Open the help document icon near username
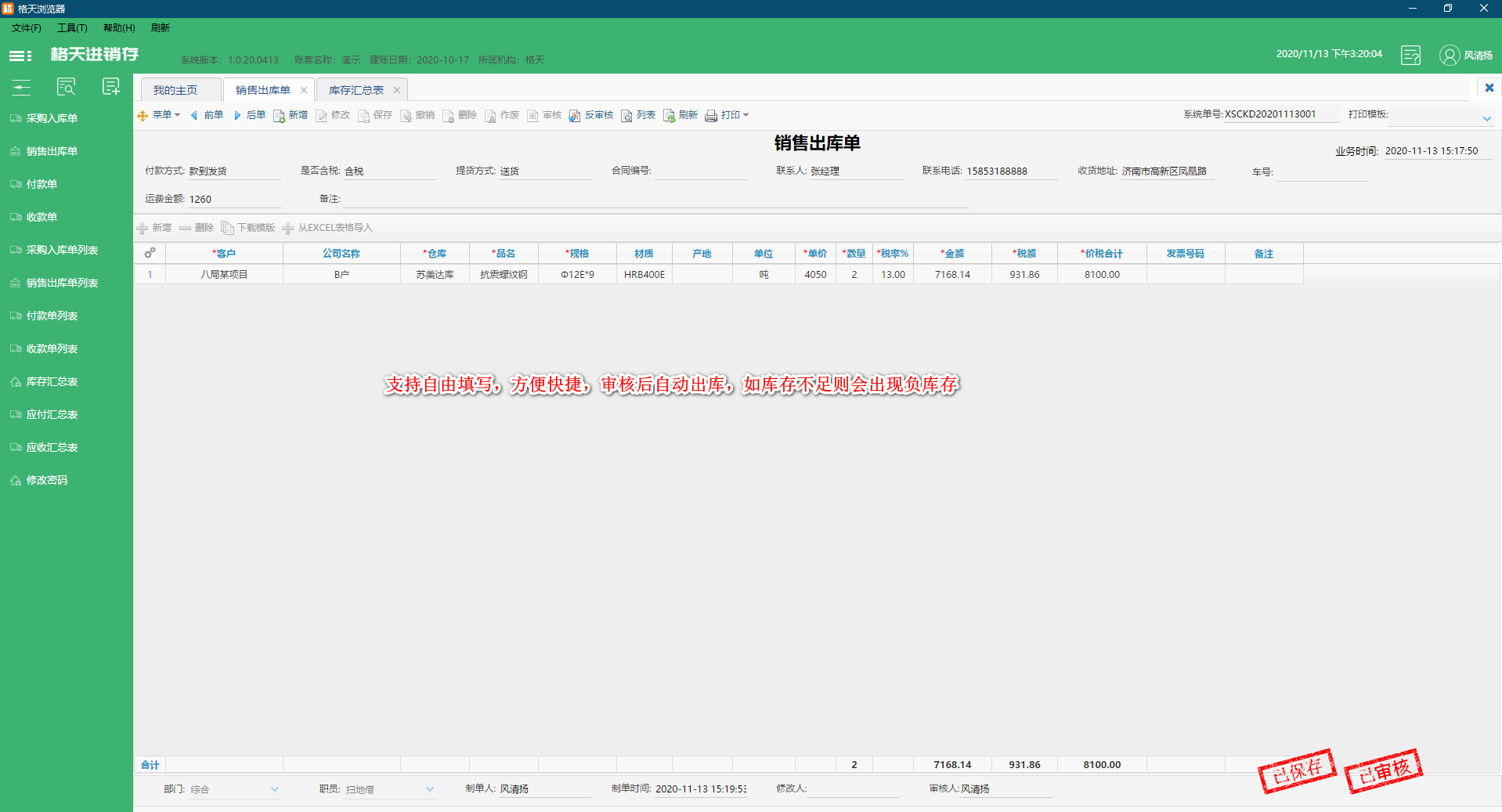This screenshot has width=1502, height=812. (x=1410, y=56)
